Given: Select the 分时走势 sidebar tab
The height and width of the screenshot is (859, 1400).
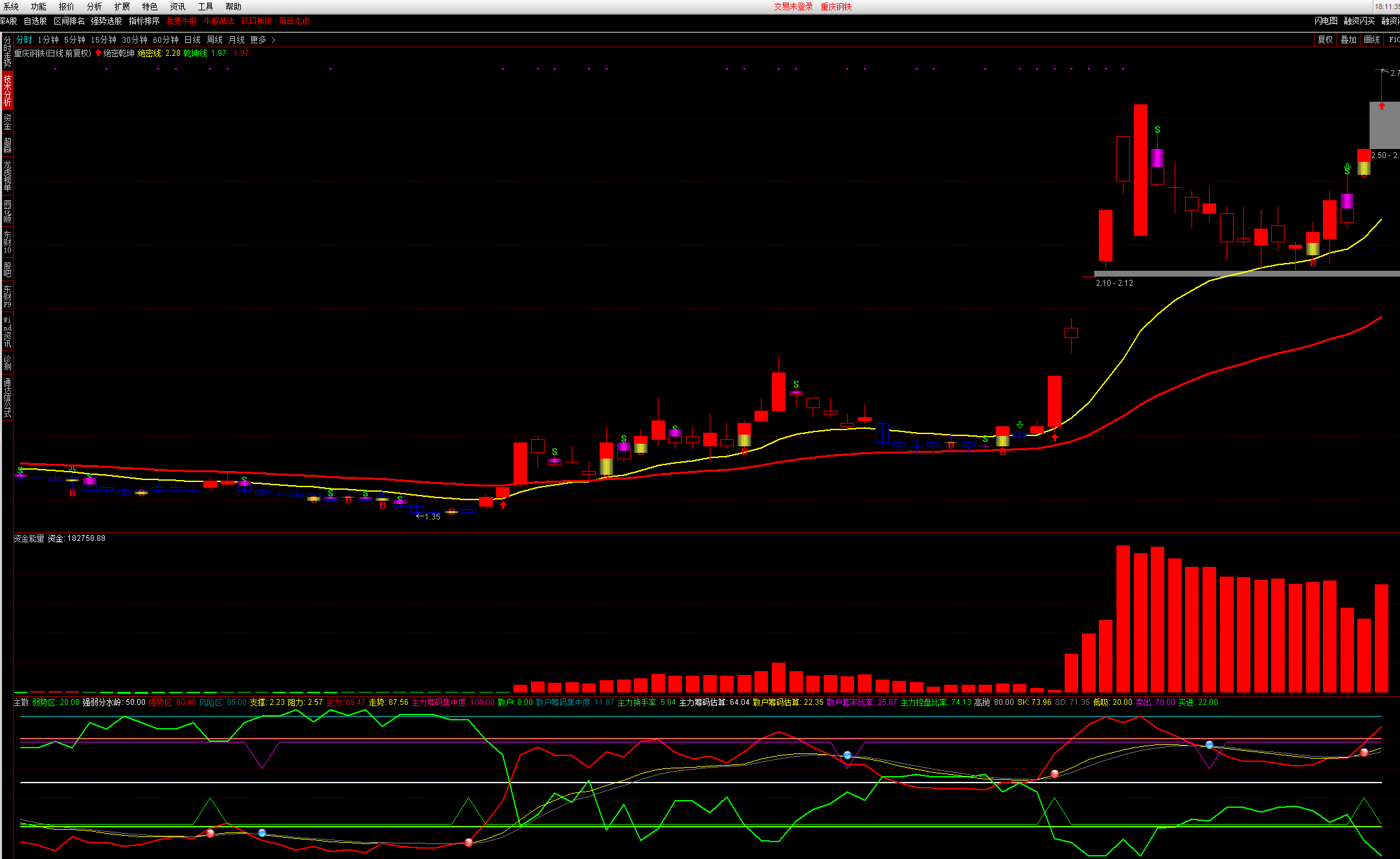Looking at the screenshot, I should click(x=7, y=52).
